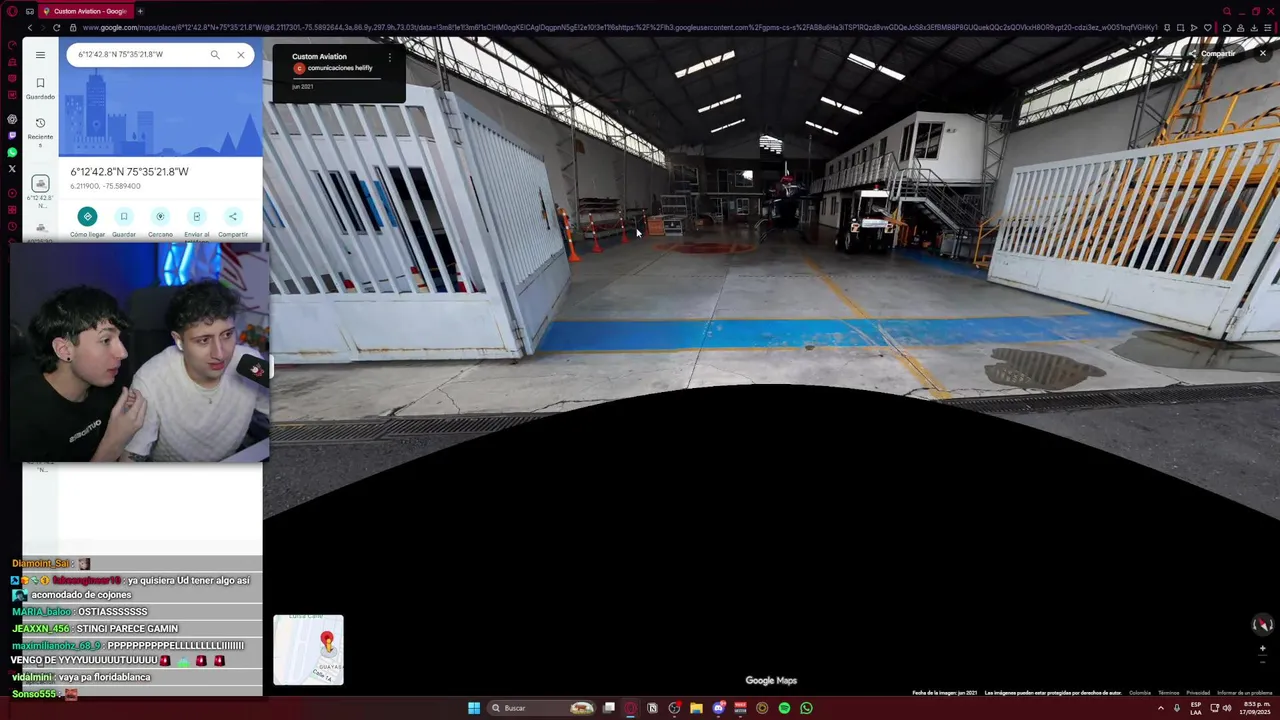Open X in Opera sidebar
1280x720 pixels.
12,168
